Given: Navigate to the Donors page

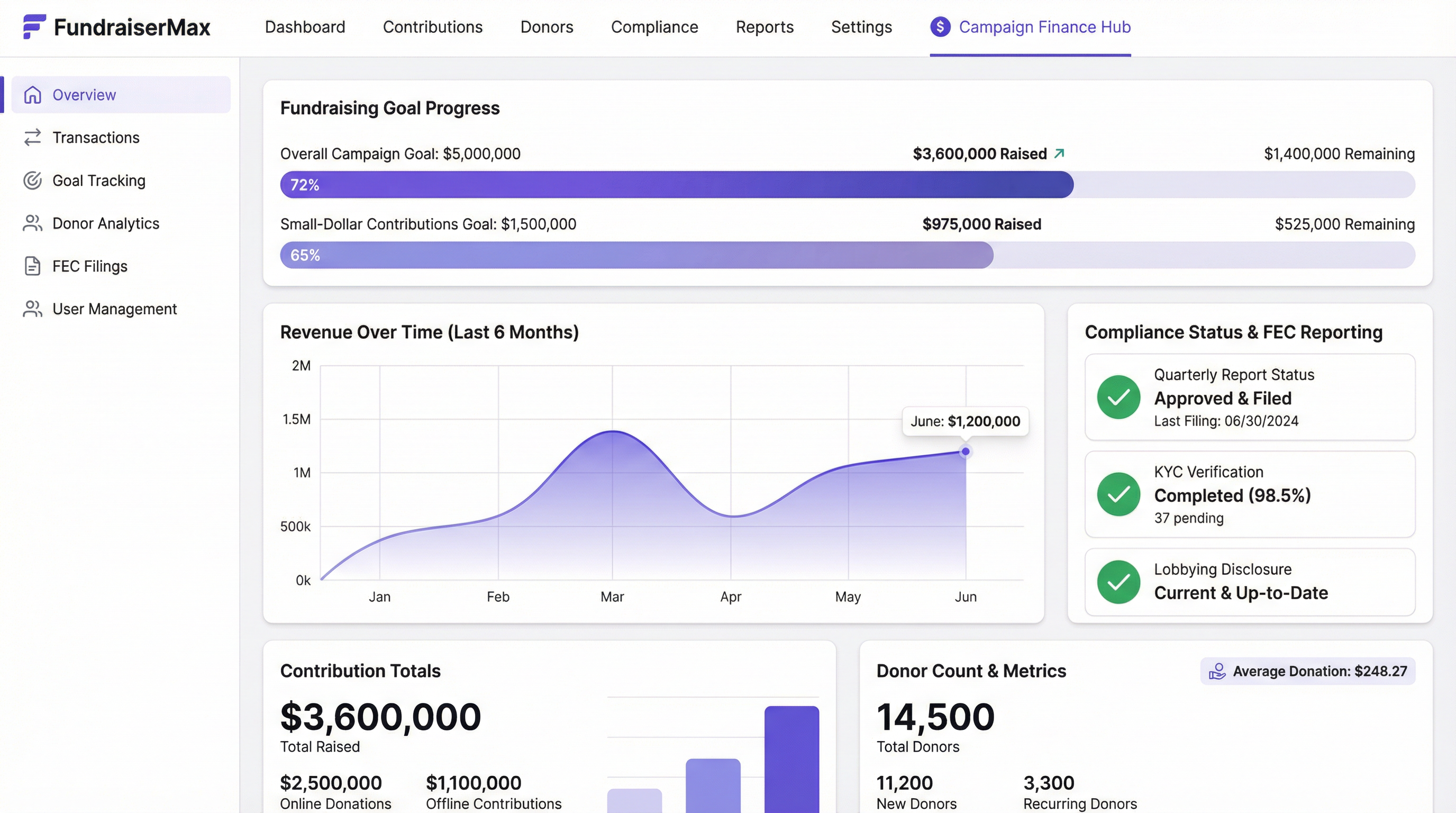Looking at the screenshot, I should point(546,26).
